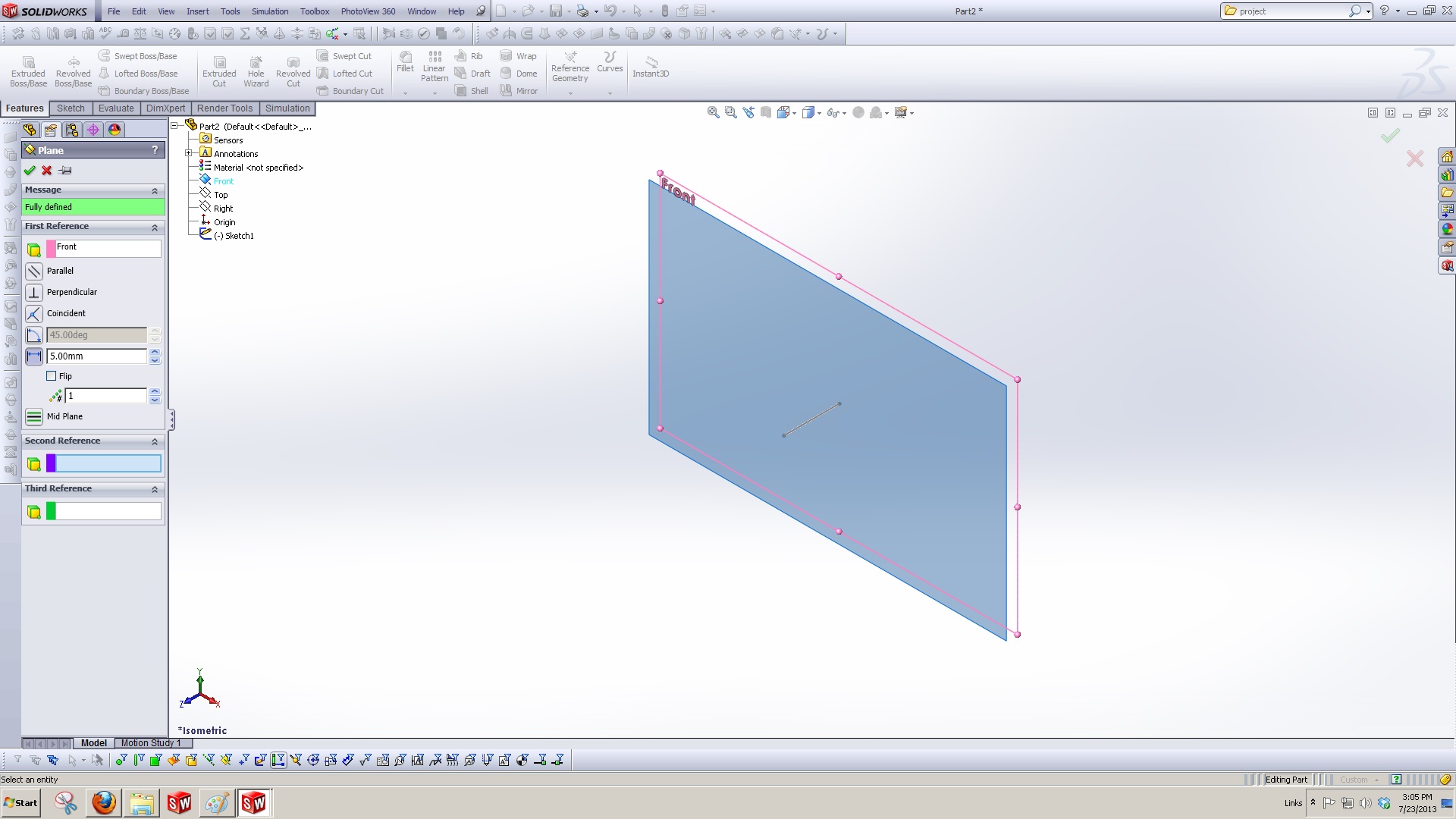
Task: Switch to the Motion Study 1 tab
Action: (151, 743)
